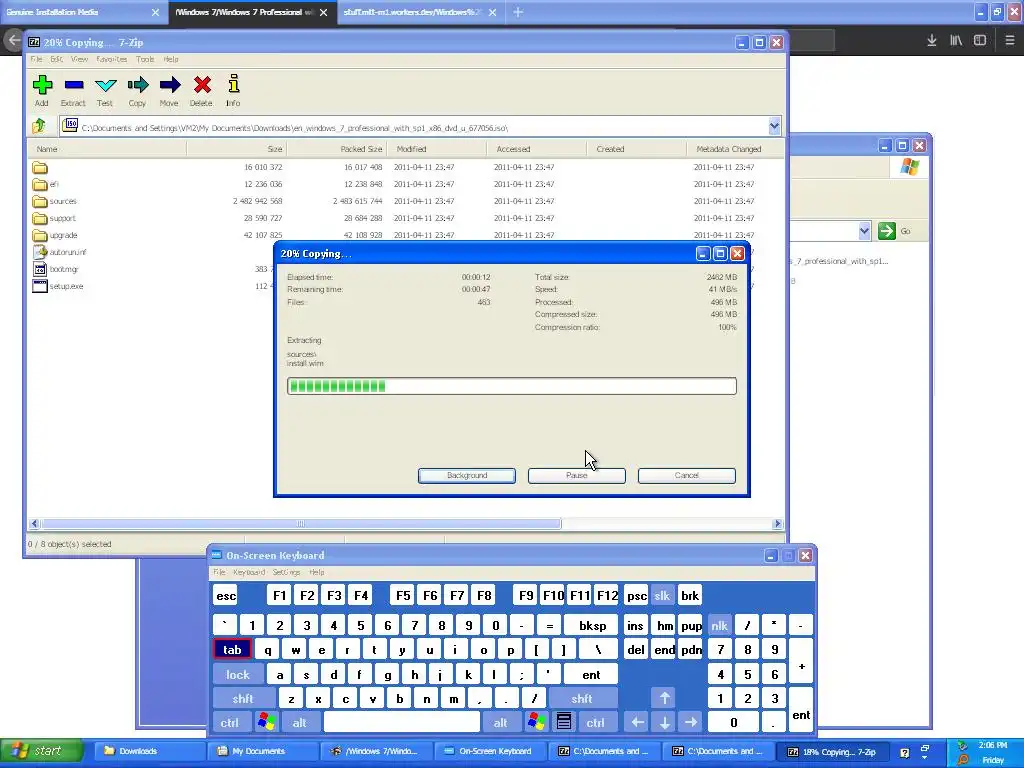Click the horizontal scrollbar thumb in 7-Zip

(x=300, y=524)
